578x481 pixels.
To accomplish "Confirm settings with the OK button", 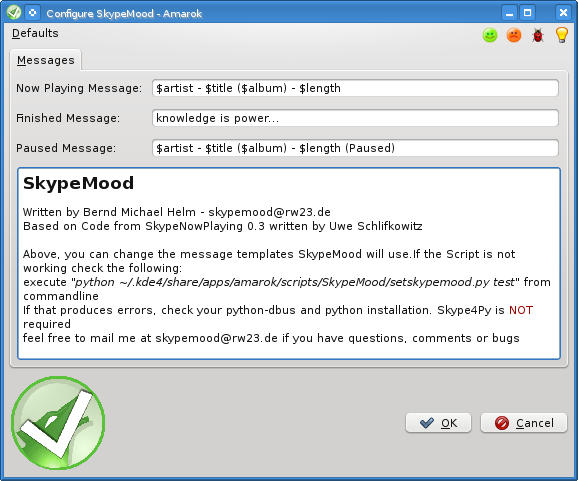I will click(x=438, y=423).
